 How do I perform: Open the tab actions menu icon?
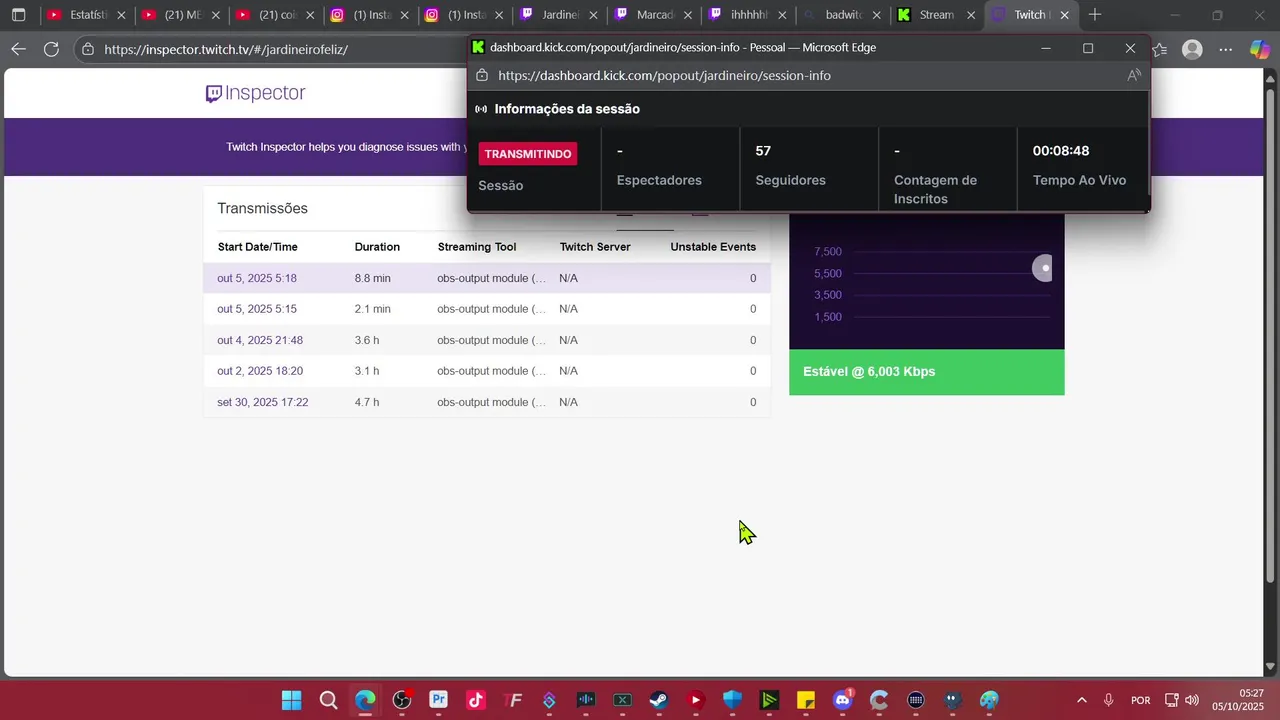click(x=18, y=15)
